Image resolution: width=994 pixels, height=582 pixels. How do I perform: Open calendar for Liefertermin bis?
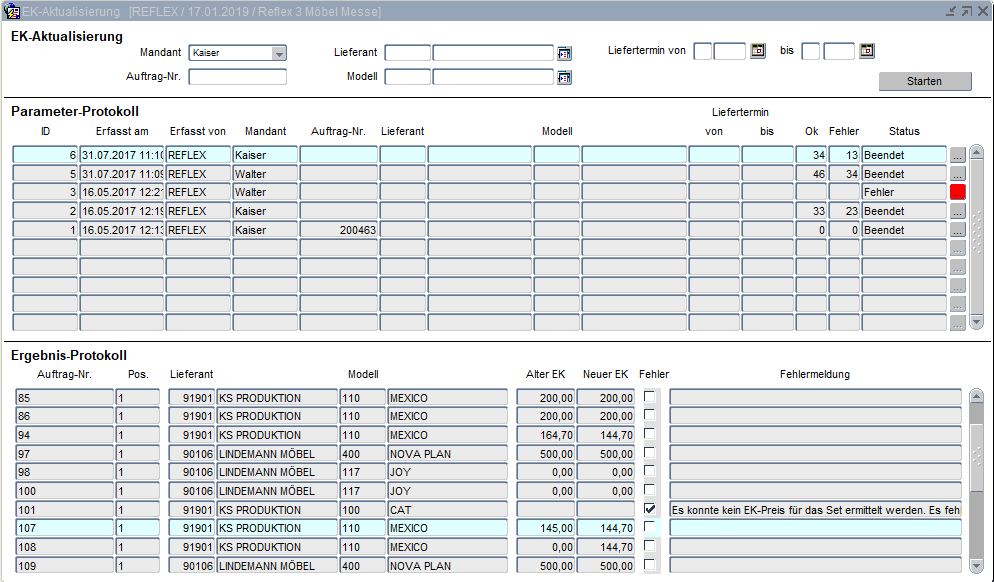click(x=867, y=51)
